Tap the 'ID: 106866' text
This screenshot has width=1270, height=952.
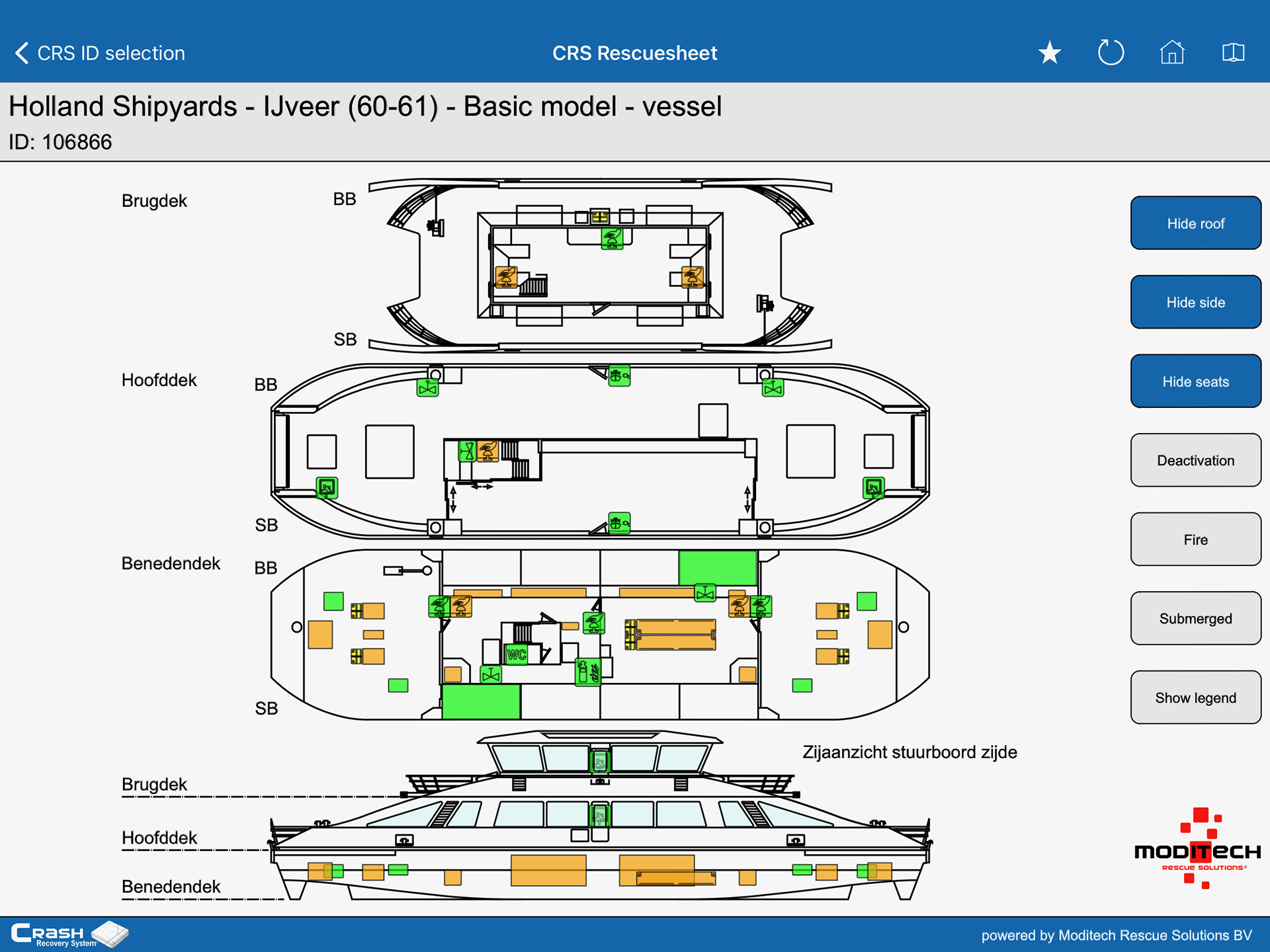click(x=60, y=142)
